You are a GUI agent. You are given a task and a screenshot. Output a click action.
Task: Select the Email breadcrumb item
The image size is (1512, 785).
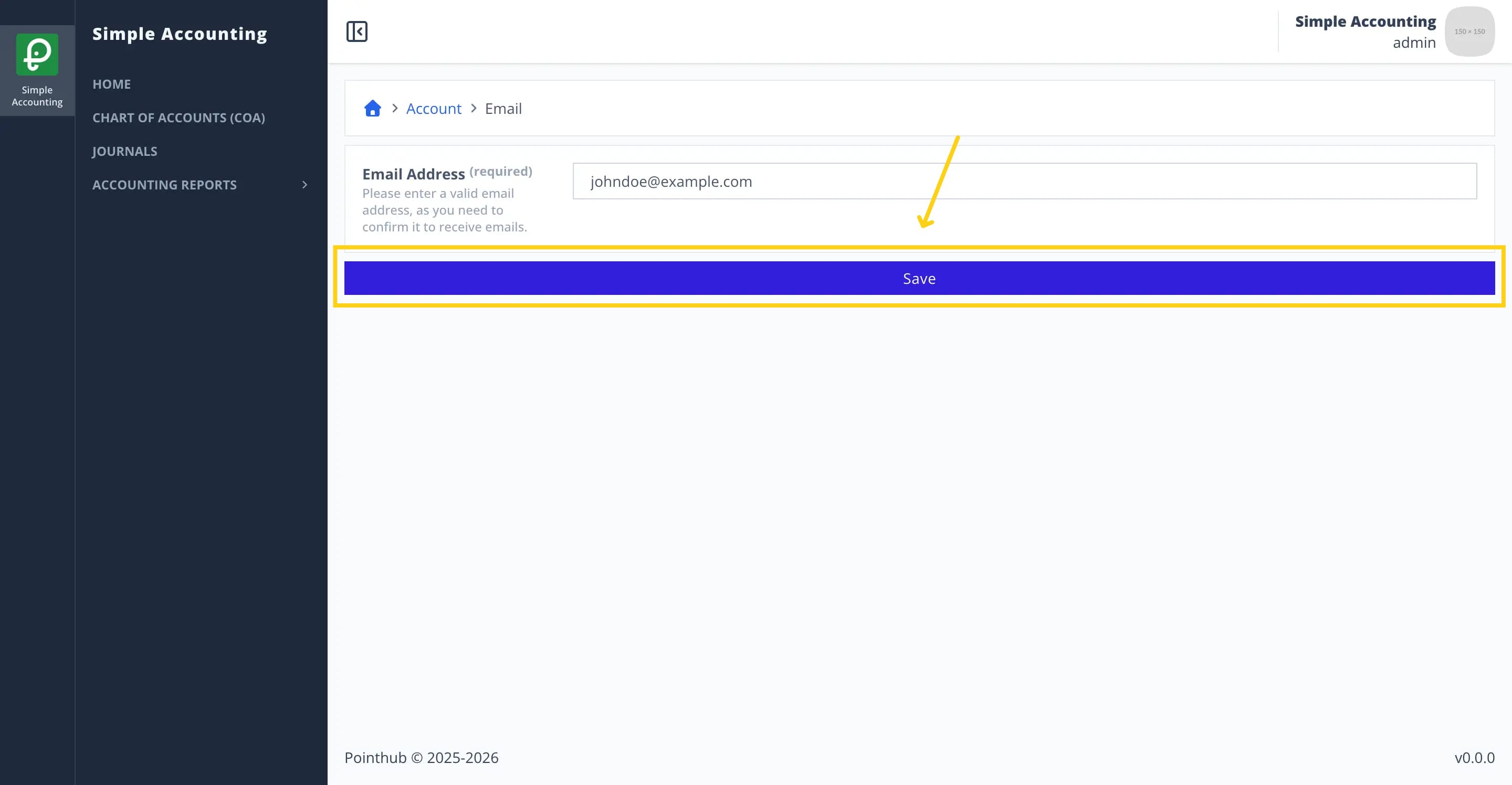click(x=503, y=109)
